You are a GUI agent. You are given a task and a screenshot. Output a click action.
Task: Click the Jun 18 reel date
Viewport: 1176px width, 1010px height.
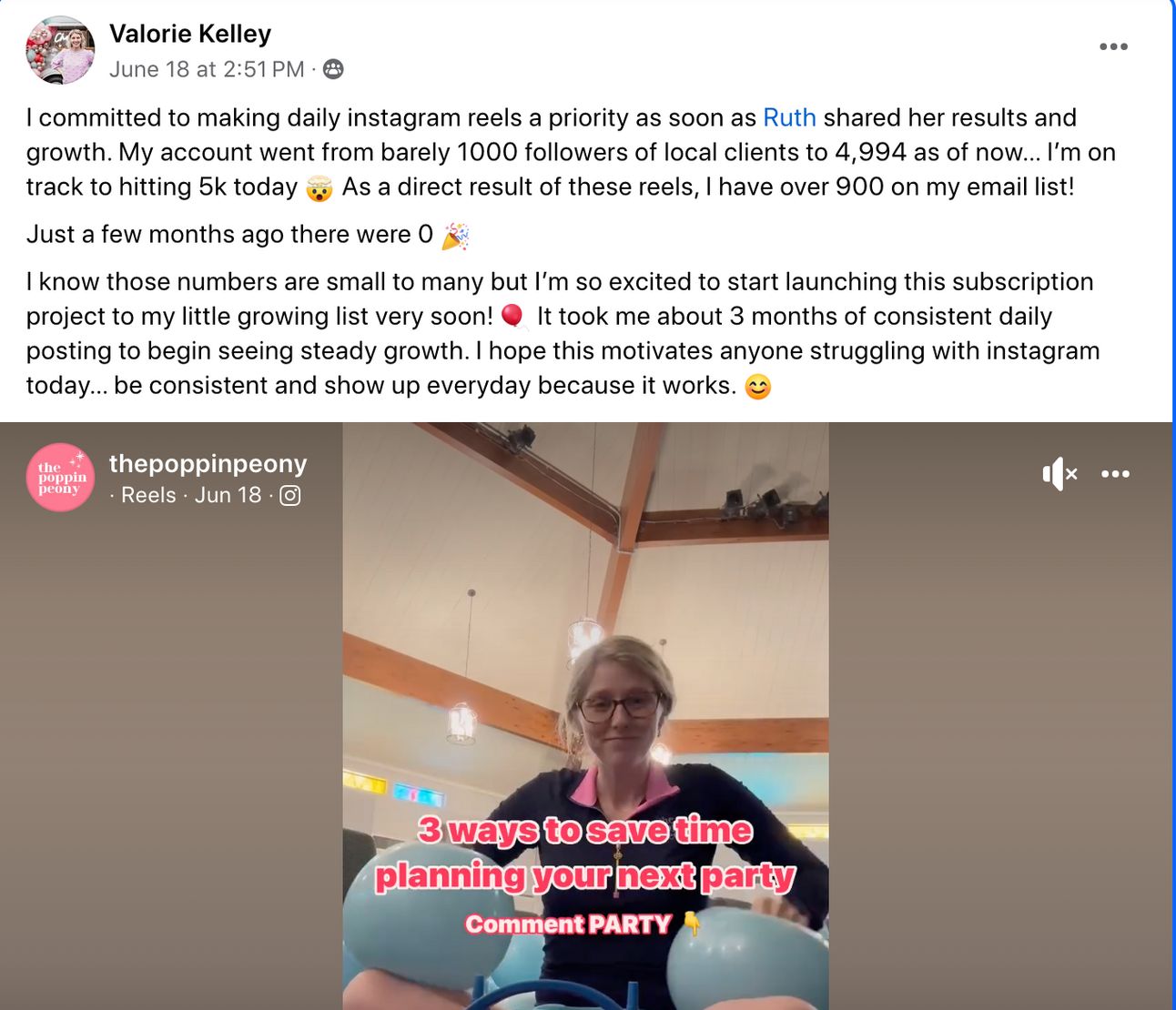click(228, 495)
